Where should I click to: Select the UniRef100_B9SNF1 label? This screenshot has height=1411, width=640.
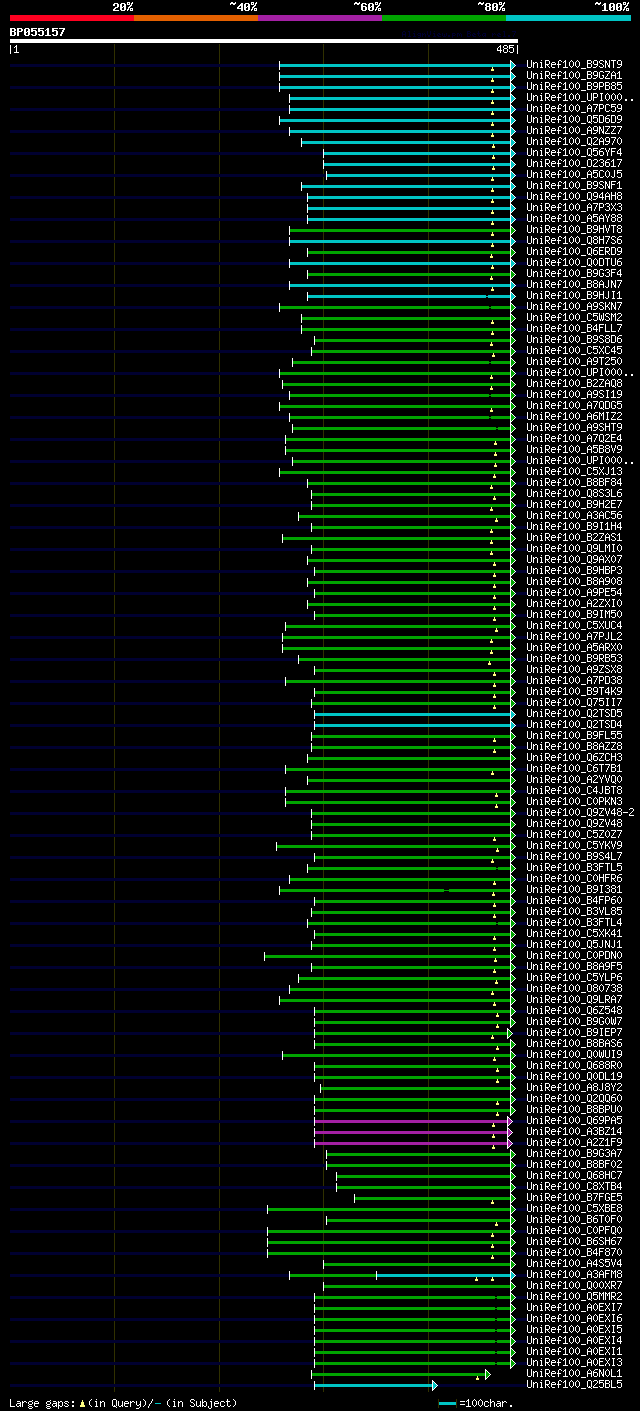(x=574, y=186)
